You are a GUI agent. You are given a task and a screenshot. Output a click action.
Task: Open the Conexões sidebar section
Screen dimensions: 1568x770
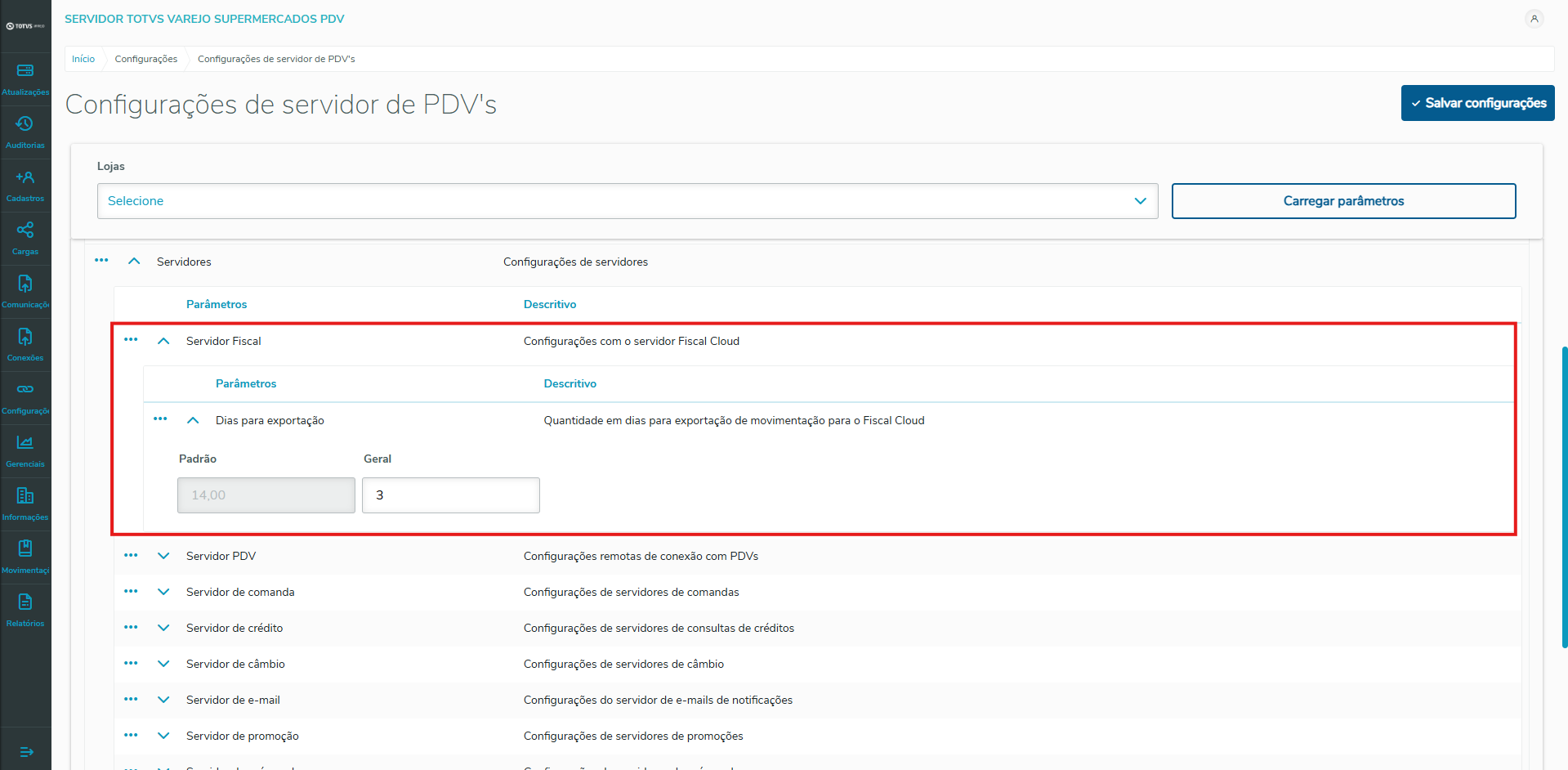25,346
